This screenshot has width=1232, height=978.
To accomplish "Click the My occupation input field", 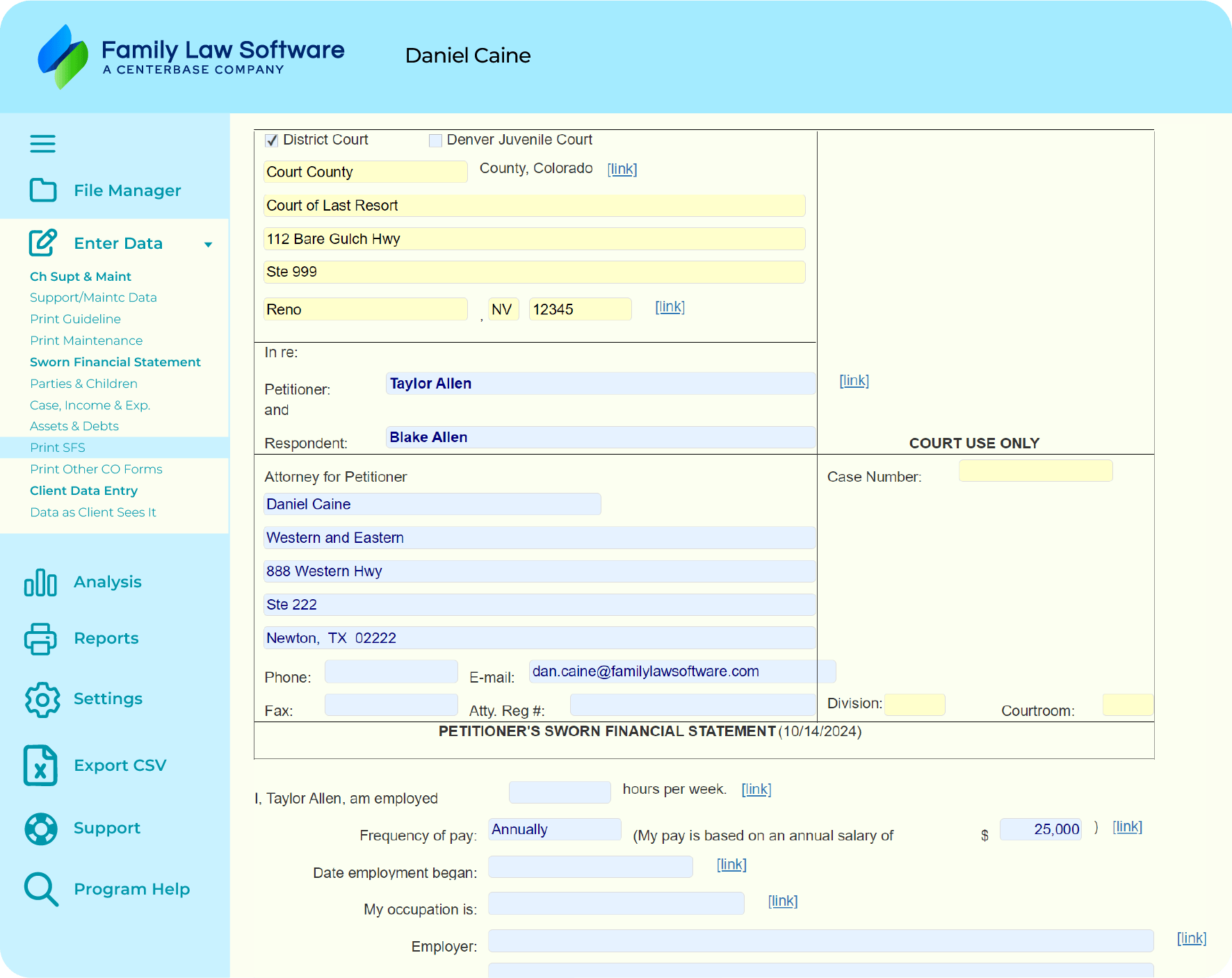I will coord(615,904).
